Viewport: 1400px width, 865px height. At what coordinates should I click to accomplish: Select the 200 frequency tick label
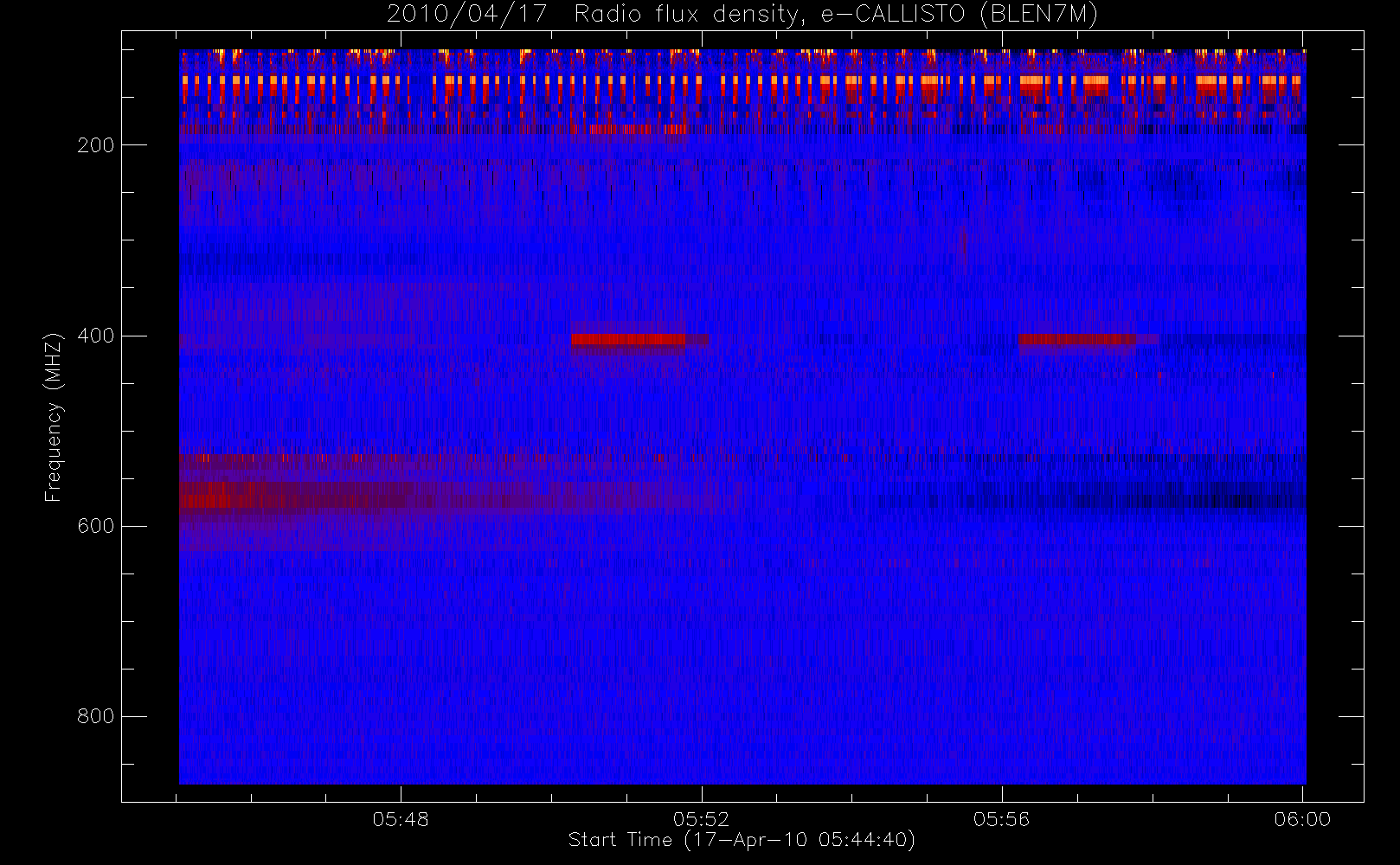[x=95, y=145]
